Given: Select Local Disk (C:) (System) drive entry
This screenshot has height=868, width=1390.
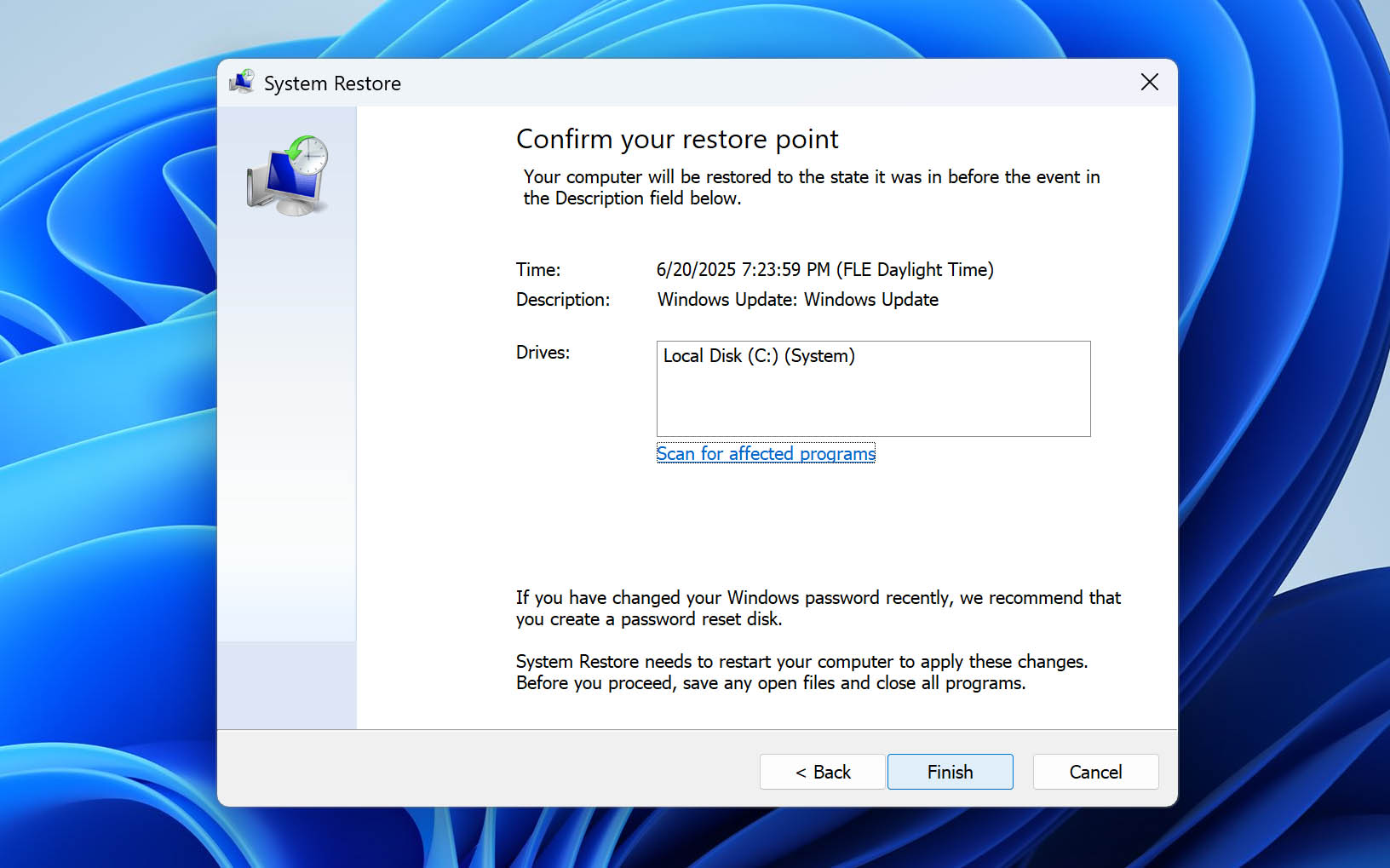Looking at the screenshot, I should coord(759,356).
